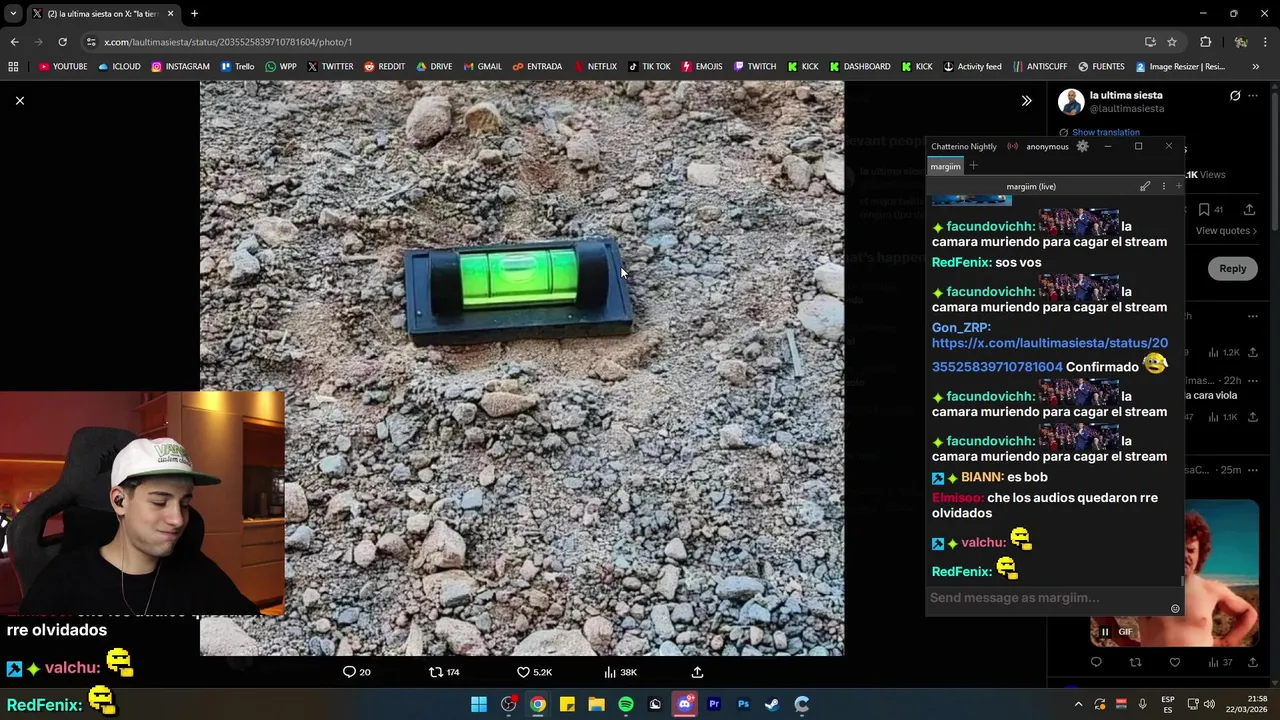
Task: Pause the GIF in the reply
Action: point(1105,632)
